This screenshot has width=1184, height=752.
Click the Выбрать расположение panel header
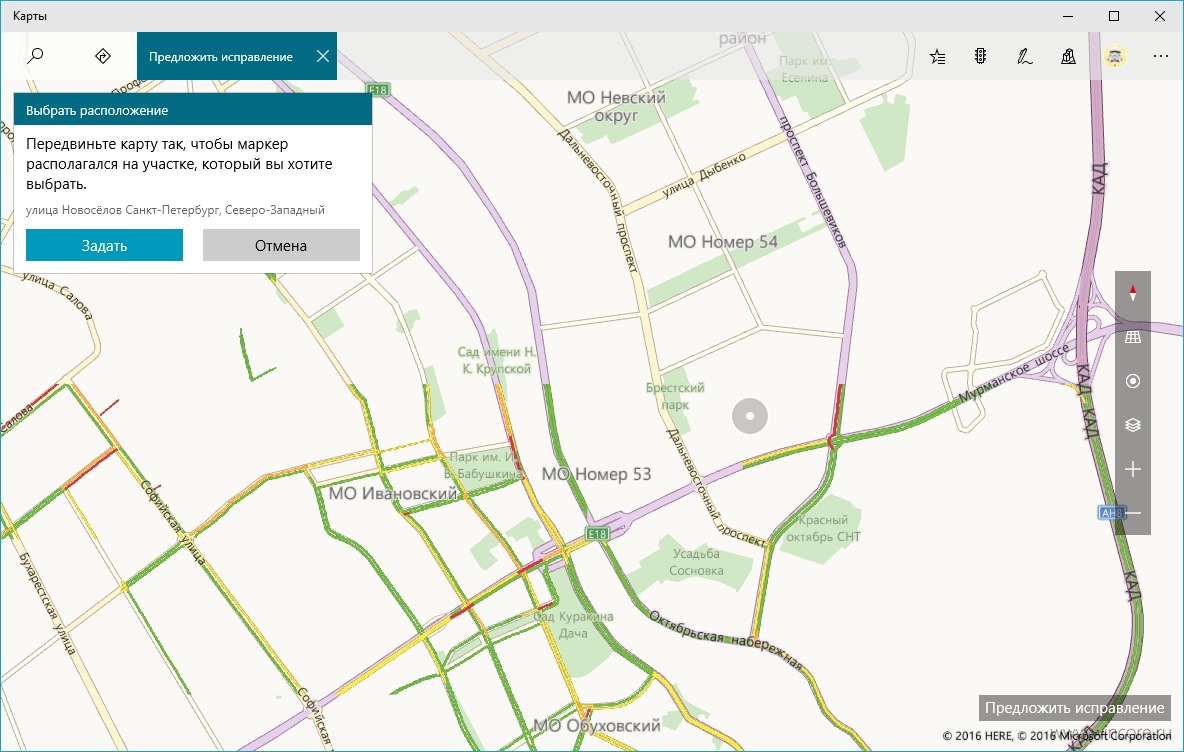point(193,110)
